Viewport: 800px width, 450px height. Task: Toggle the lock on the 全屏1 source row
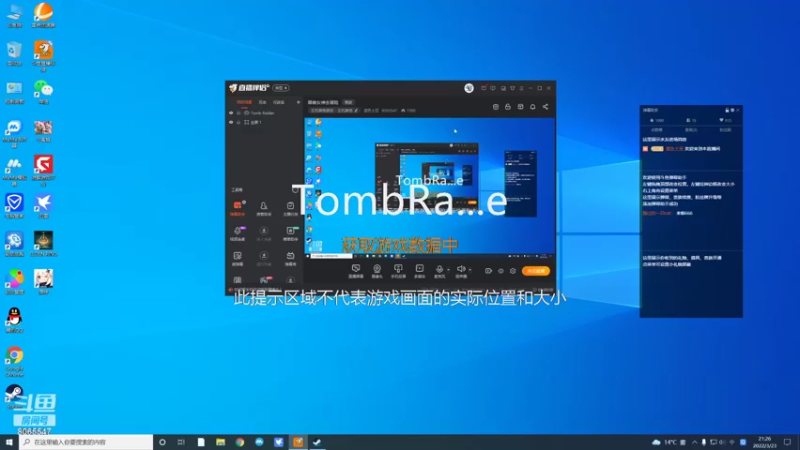click(x=238, y=122)
